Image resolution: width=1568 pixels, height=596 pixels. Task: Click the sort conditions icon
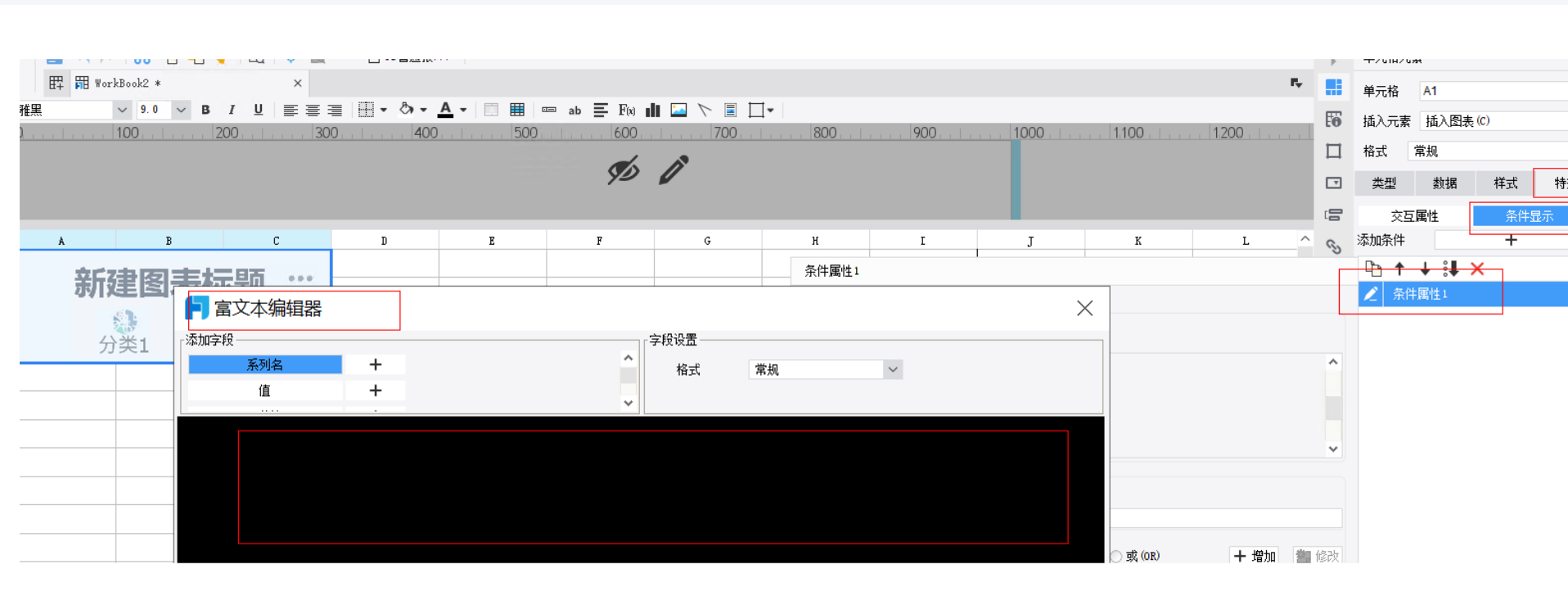tap(1451, 269)
